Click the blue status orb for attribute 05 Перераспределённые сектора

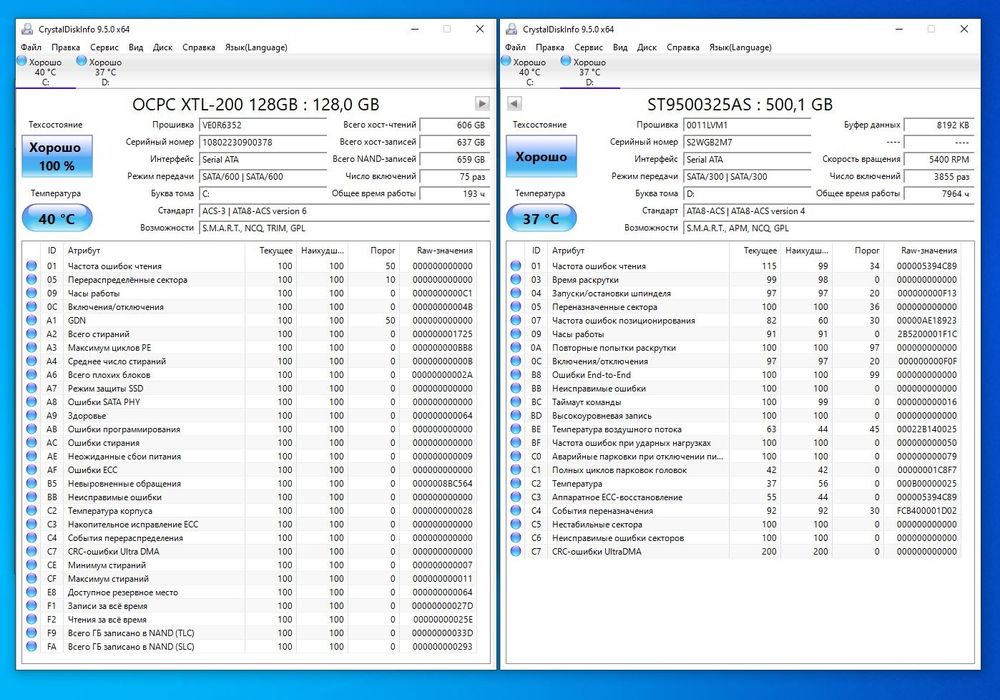point(31,279)
